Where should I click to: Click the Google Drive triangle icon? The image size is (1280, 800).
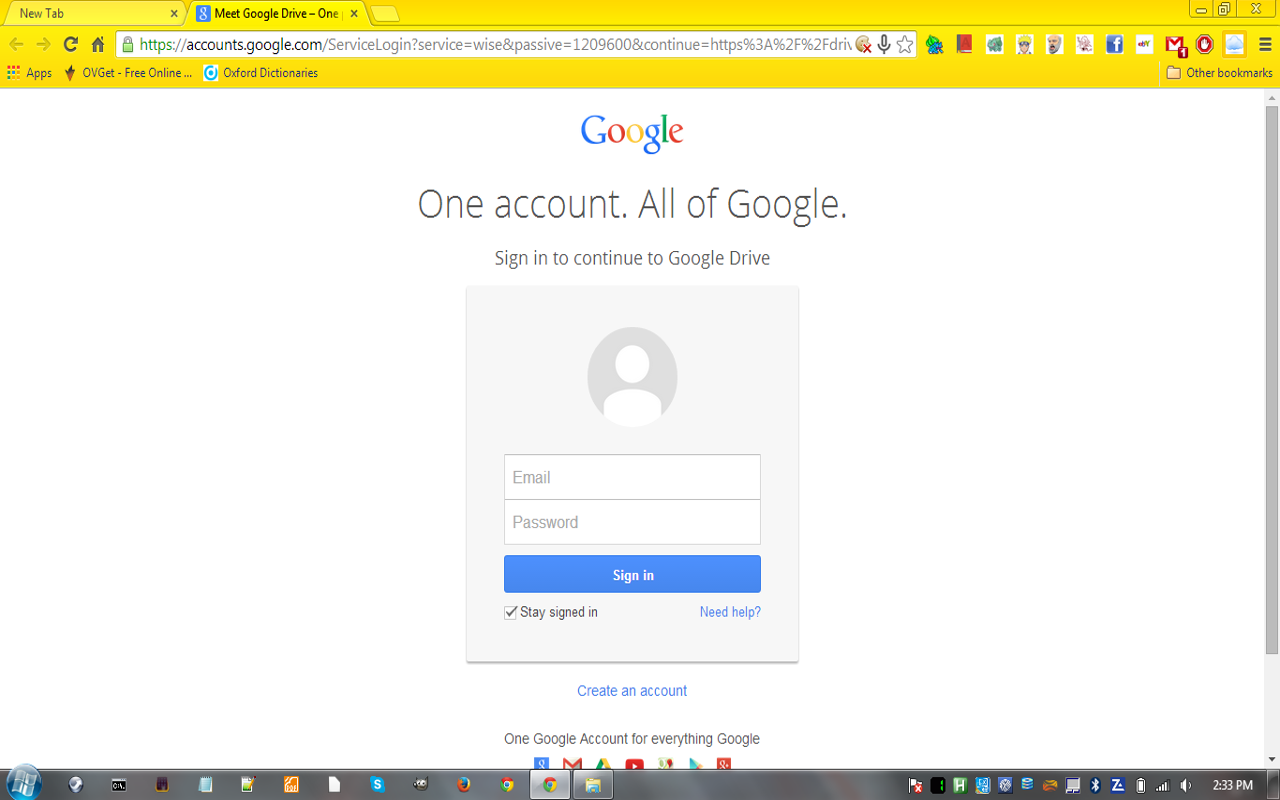(x=603, y=765)
